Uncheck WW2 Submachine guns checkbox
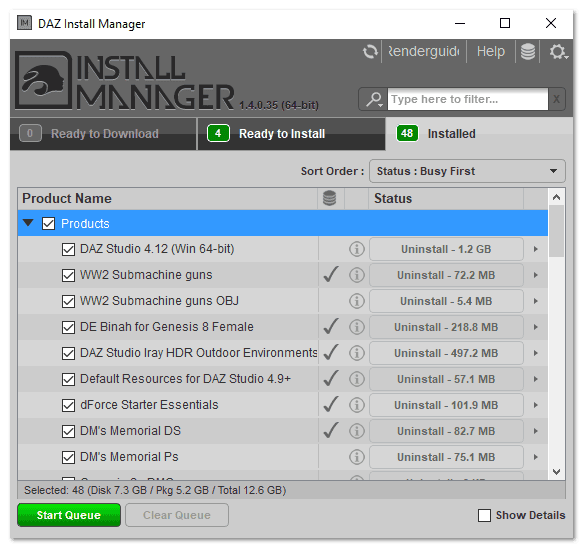Screen dimensions: 582x548 [68, 275]
